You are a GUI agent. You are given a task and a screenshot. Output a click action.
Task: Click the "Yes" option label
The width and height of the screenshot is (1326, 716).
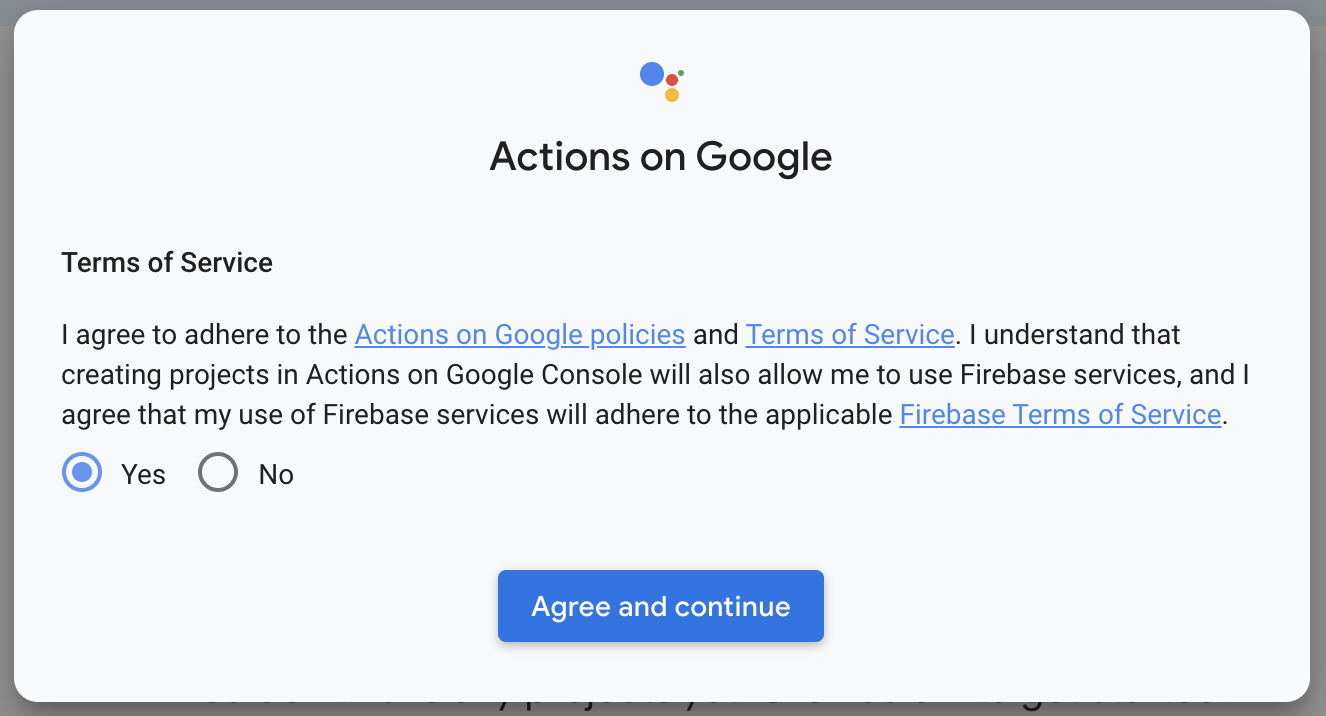point(143,474)
